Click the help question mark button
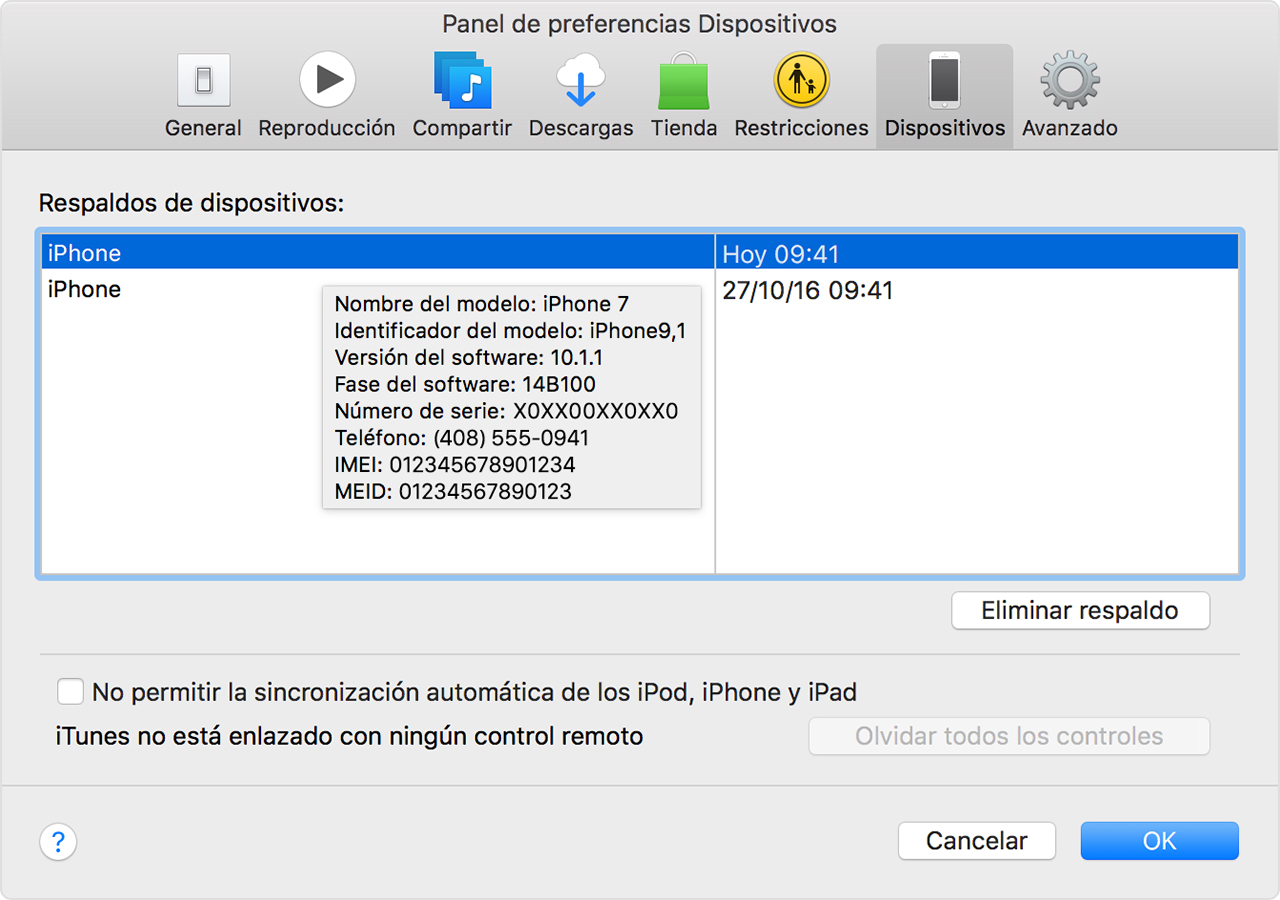The image size is (1280, 900). 58,841
